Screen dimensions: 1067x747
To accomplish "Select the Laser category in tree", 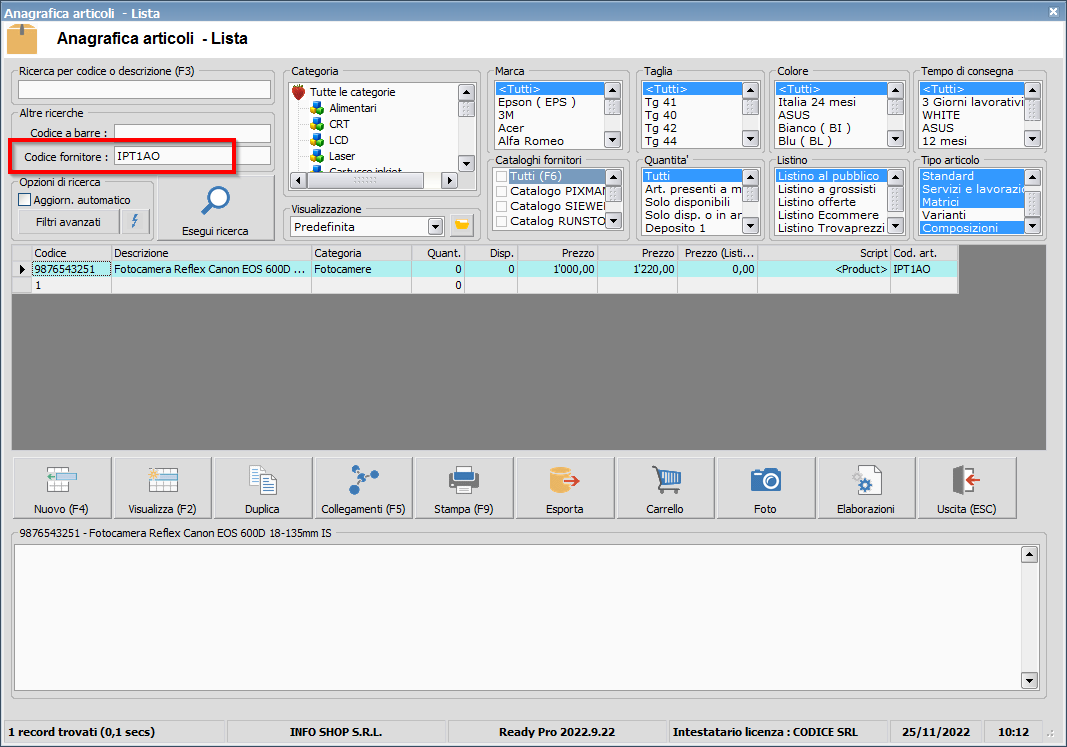I will pyautogui.click(x=342, y=156).
